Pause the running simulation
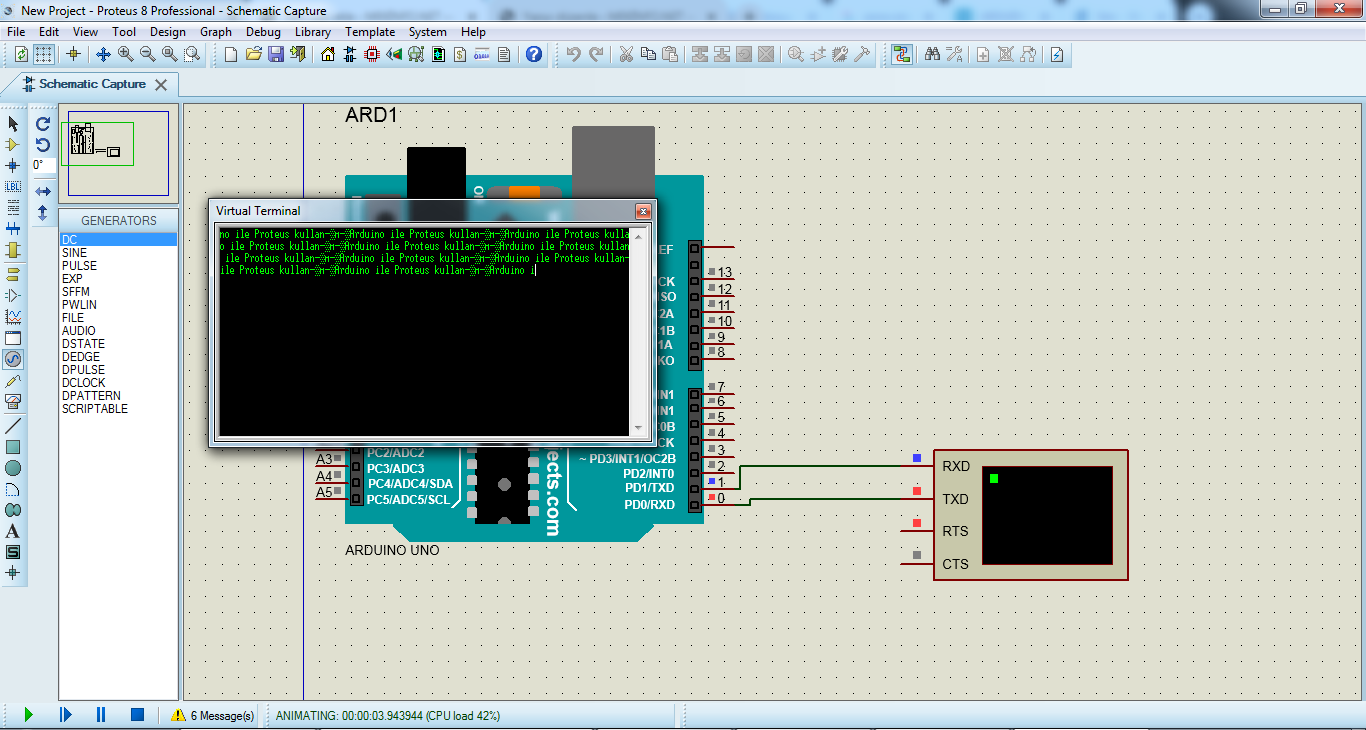Image resolution: width=1366 pixels, height=730 pixels. pos(101,715)
